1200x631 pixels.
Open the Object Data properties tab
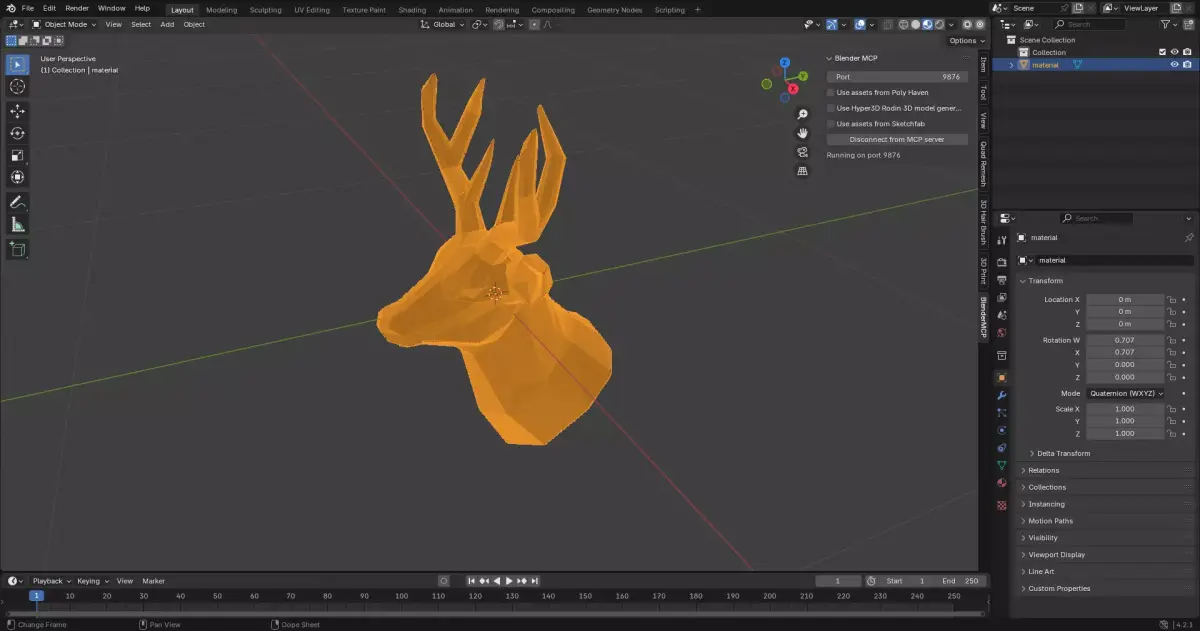(x=1002, y=466)
